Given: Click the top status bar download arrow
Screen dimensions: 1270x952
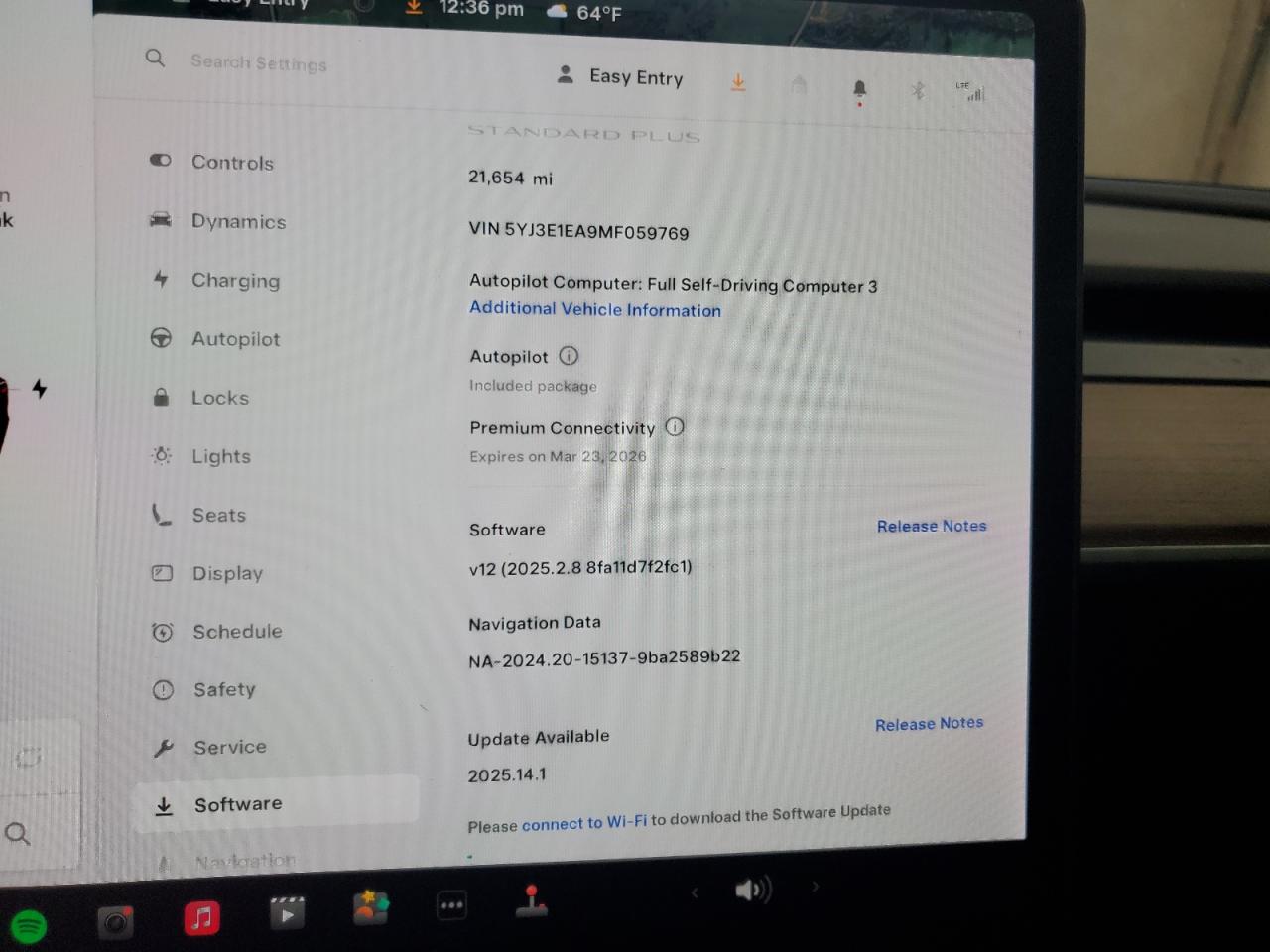Looking at the screenshot, I should point(414,8).
